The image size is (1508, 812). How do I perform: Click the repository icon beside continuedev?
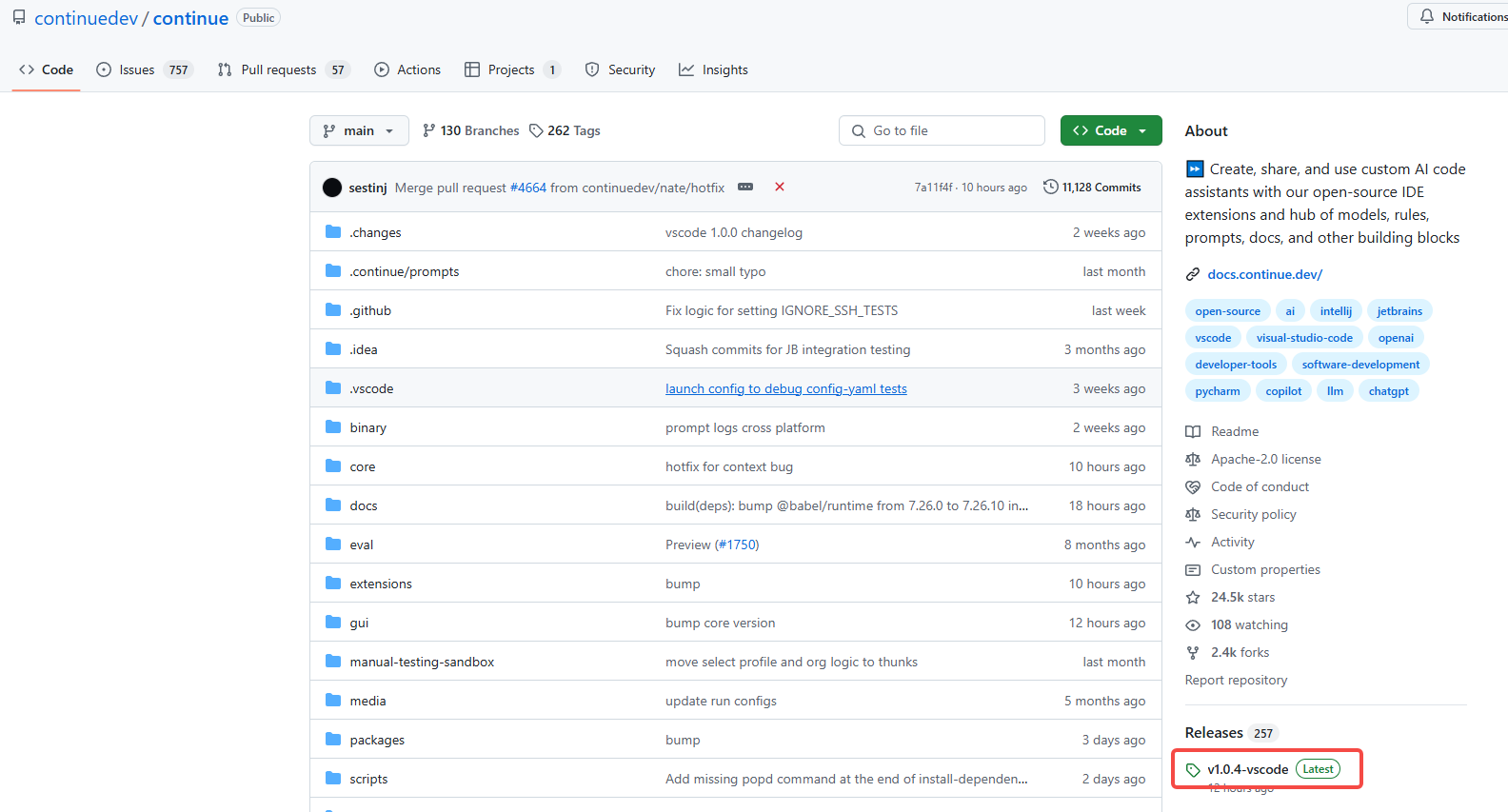point(19,17)
